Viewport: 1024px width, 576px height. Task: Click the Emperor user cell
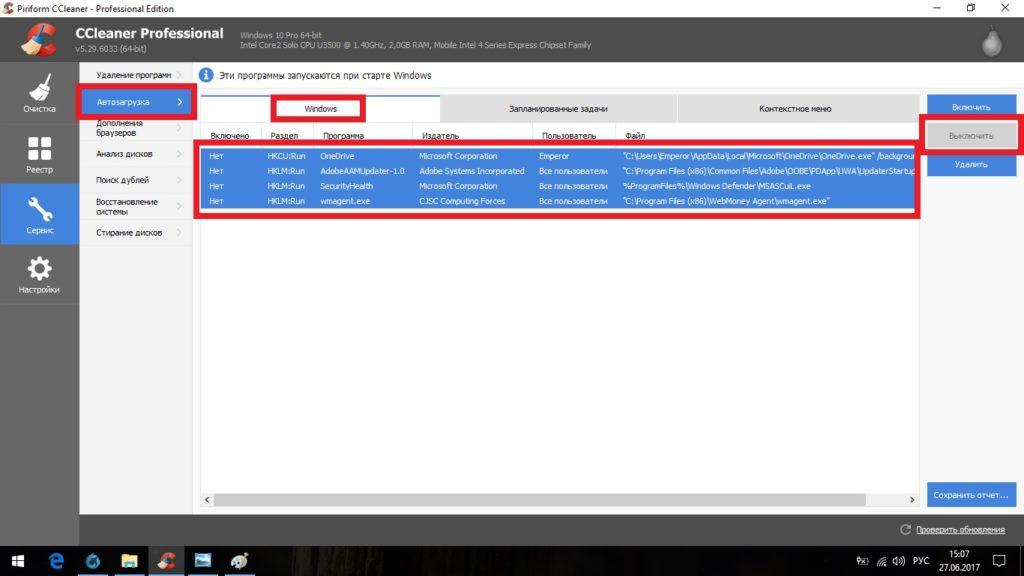(x=554, y=156)
